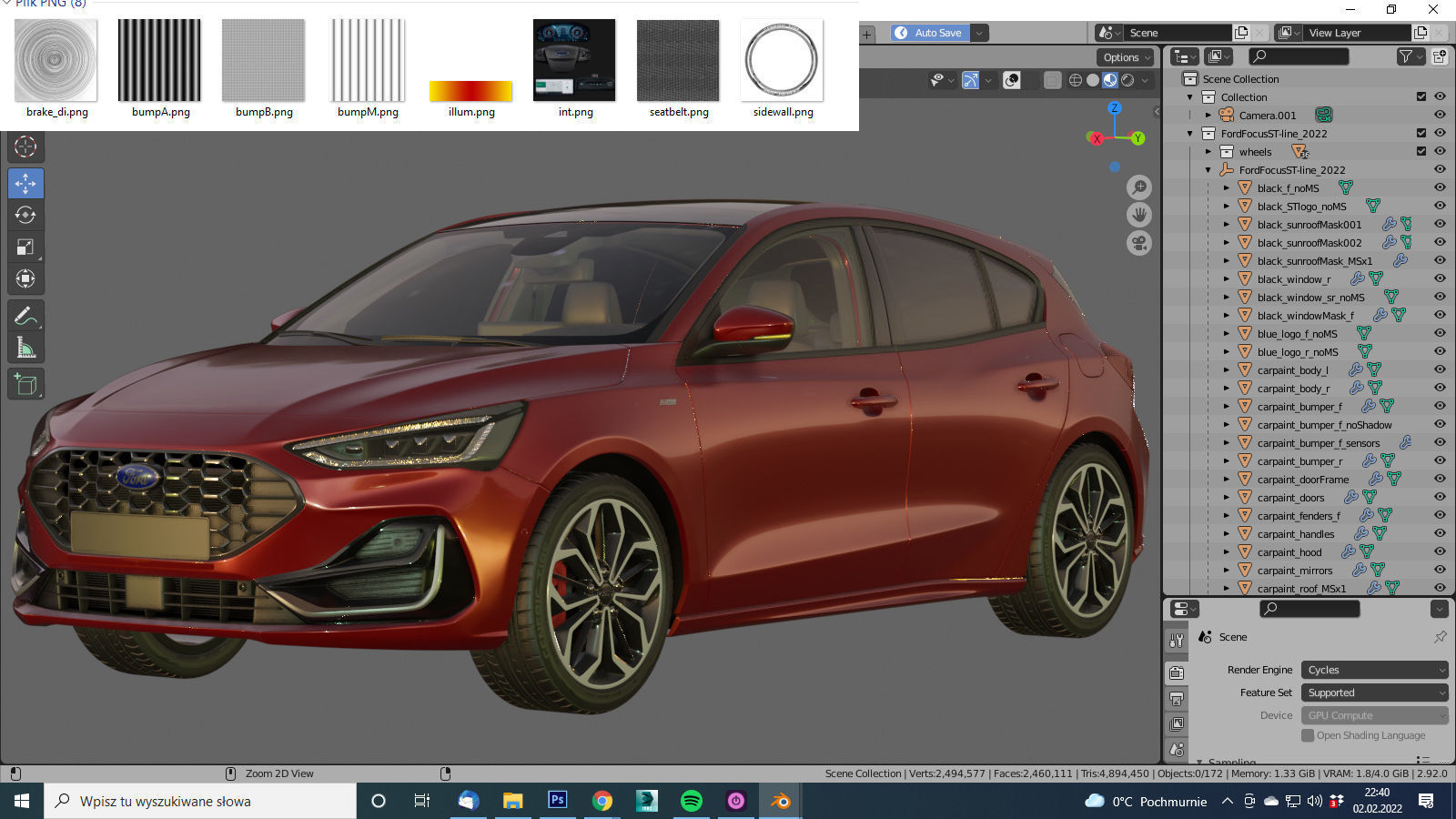The width and height of the screenshot is (1456, 819).
Task: Create a new collection in the outliner
Action: click(1440, 56)
